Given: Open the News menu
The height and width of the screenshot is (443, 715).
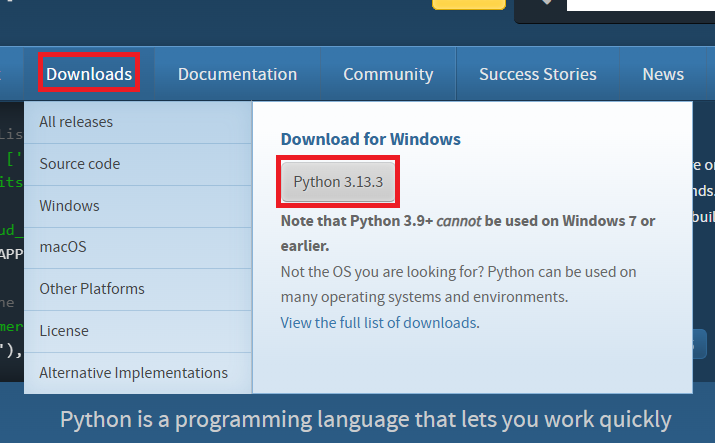Looking at the screenshot, I should point(663,74).
